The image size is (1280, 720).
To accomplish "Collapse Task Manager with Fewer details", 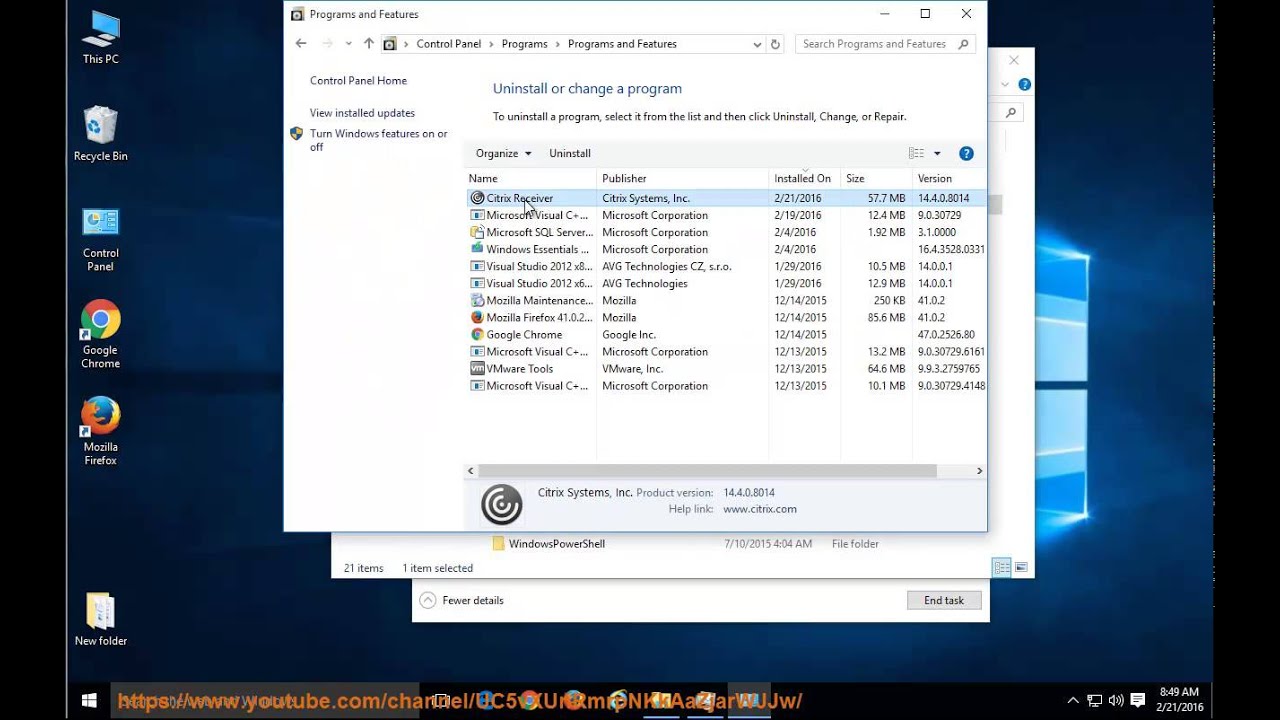I will (462, 600).
